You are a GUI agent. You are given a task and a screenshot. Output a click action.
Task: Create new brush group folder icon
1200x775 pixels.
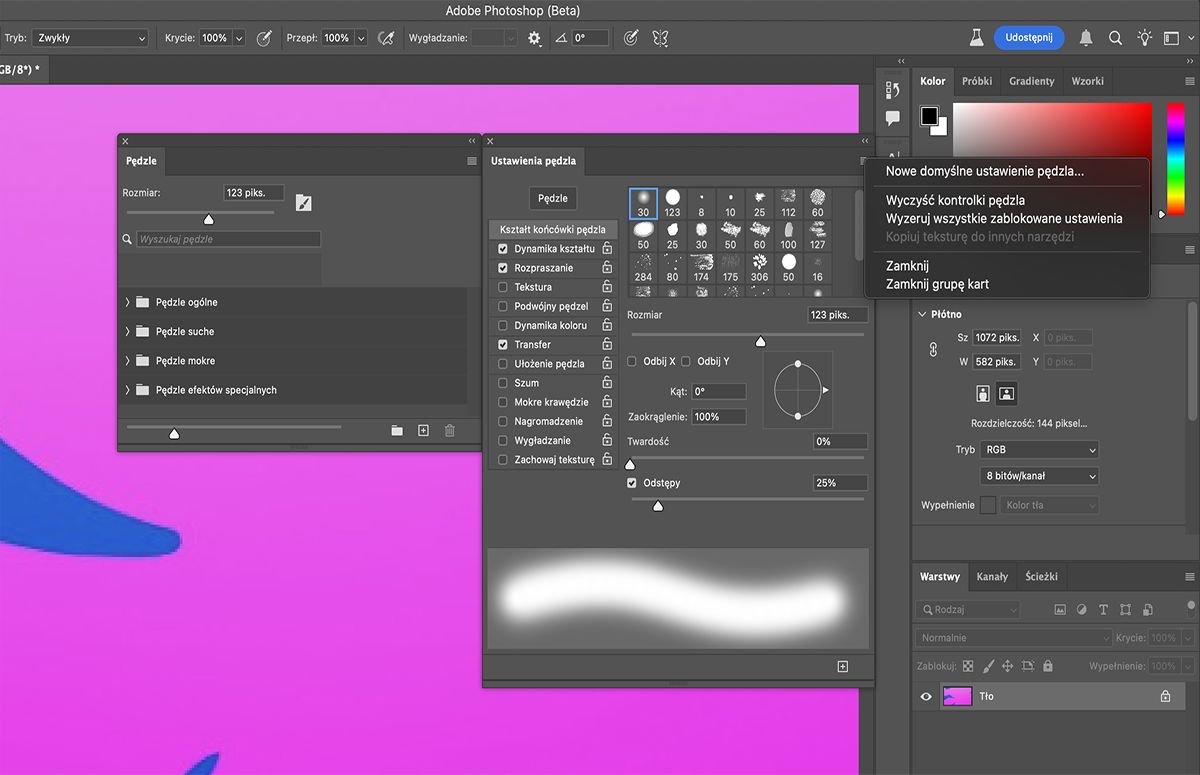coord(397,430)
